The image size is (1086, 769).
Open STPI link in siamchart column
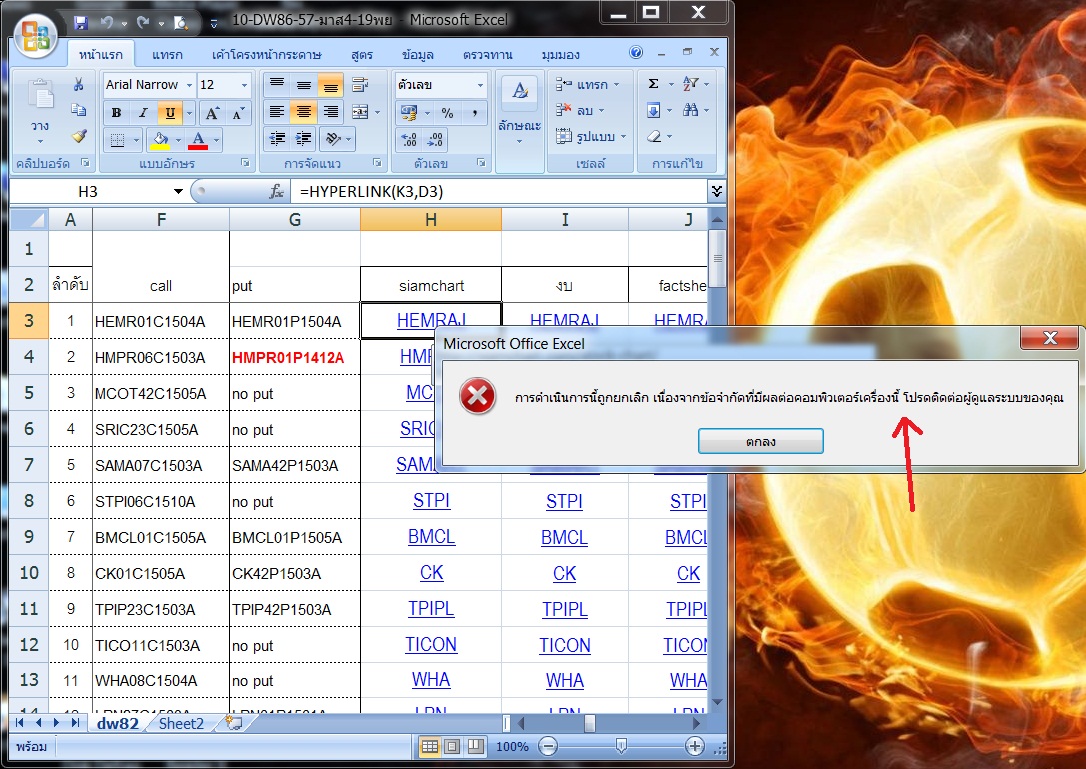click(431, 501)
